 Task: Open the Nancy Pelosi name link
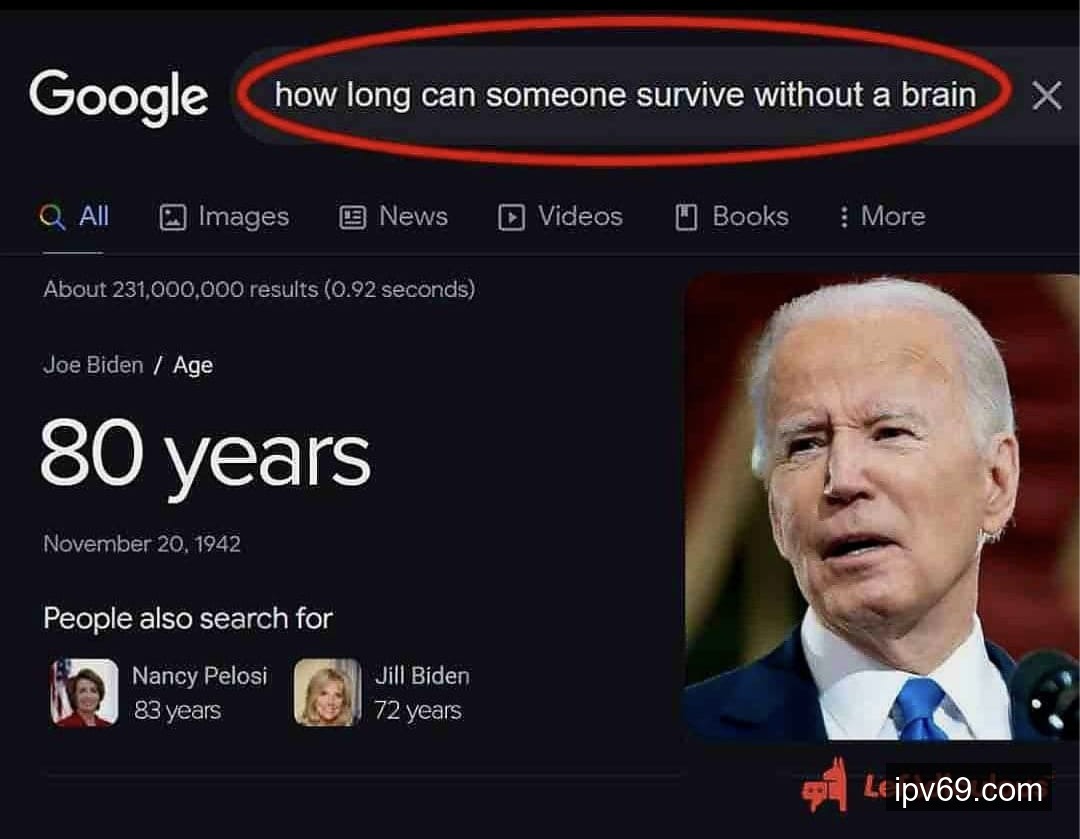[x=199, y=676]
